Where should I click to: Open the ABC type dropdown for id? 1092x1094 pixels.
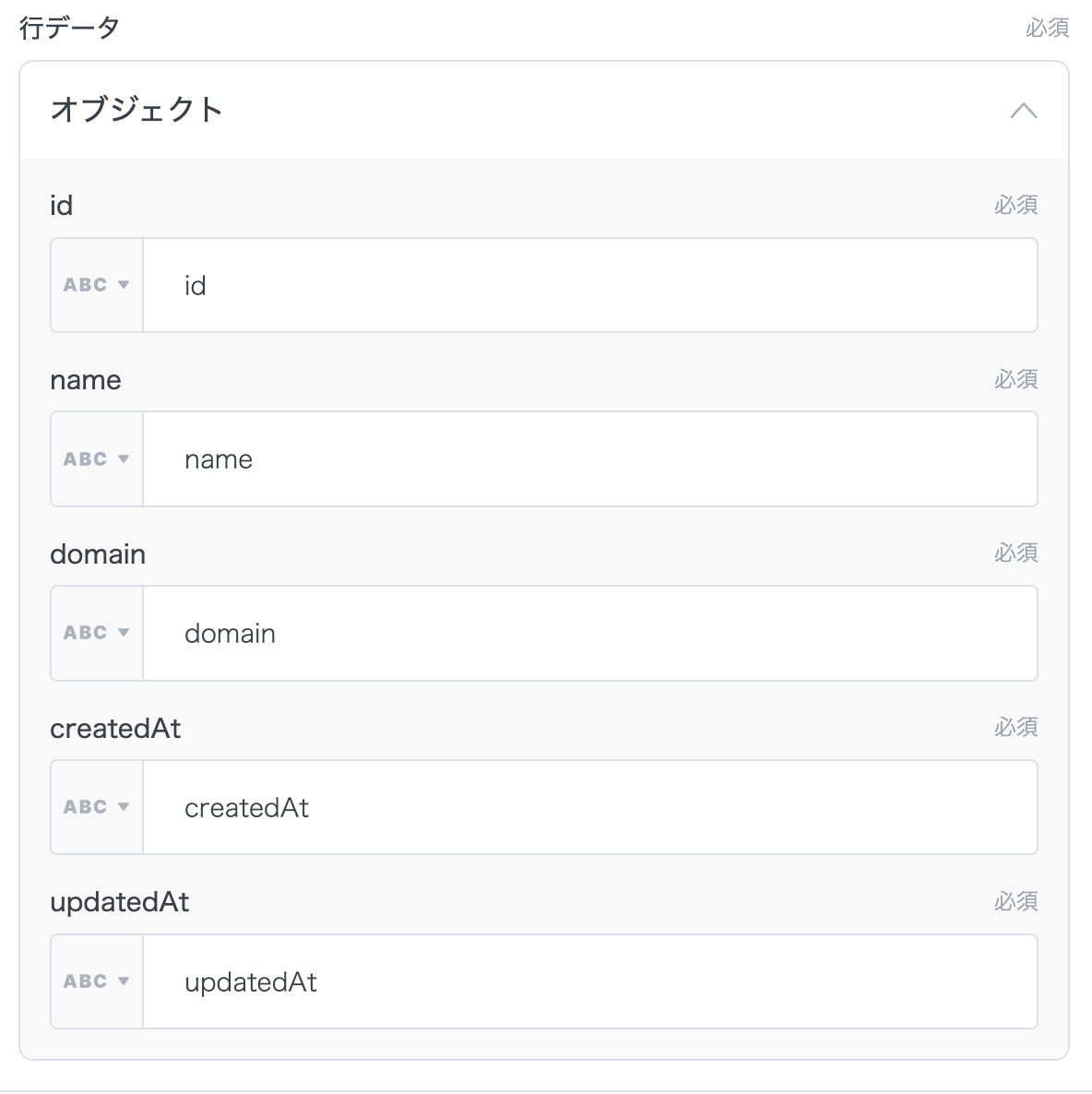[97, 285]
